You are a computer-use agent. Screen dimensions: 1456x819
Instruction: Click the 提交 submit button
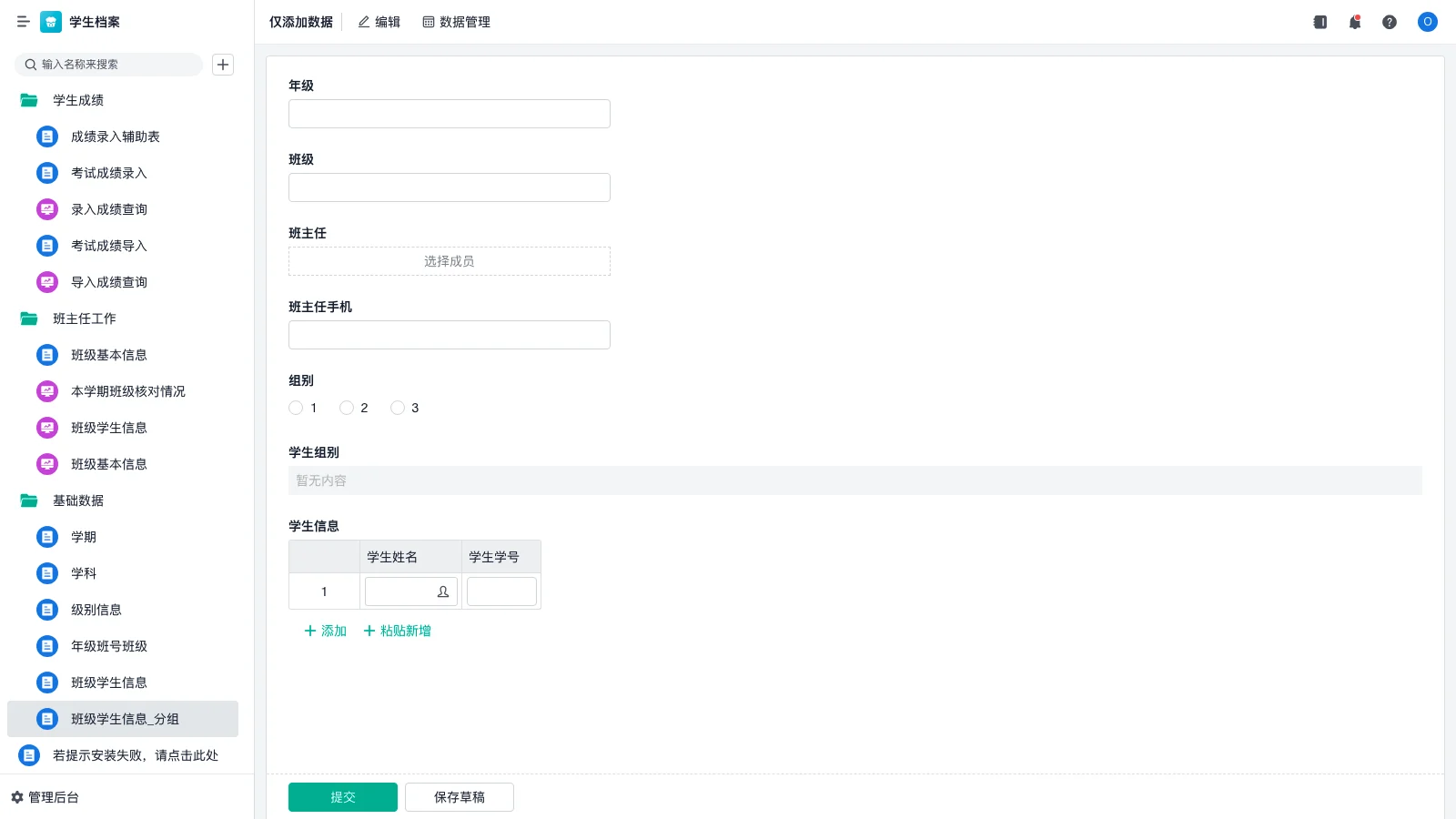pyautogui.click(x=342, y=796)
